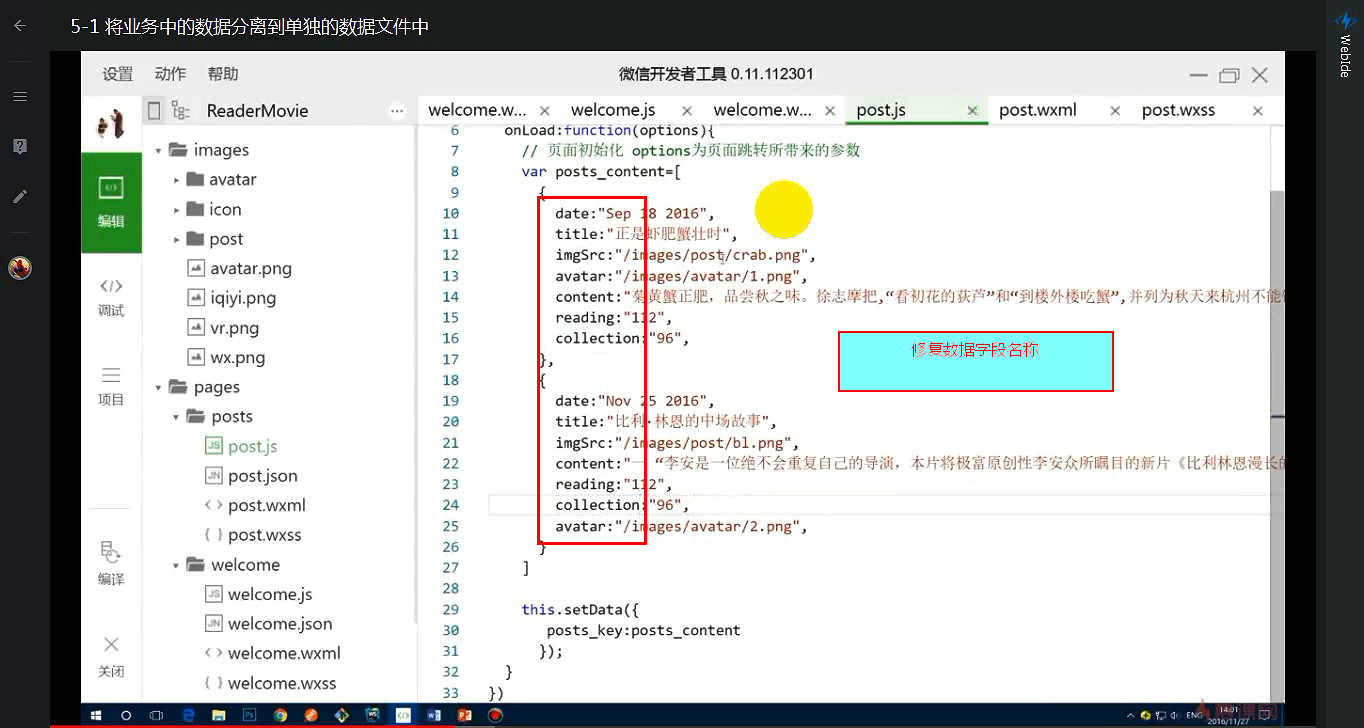
Task: Open the question icon in player sidebar
Action: [x=19, y=146]
